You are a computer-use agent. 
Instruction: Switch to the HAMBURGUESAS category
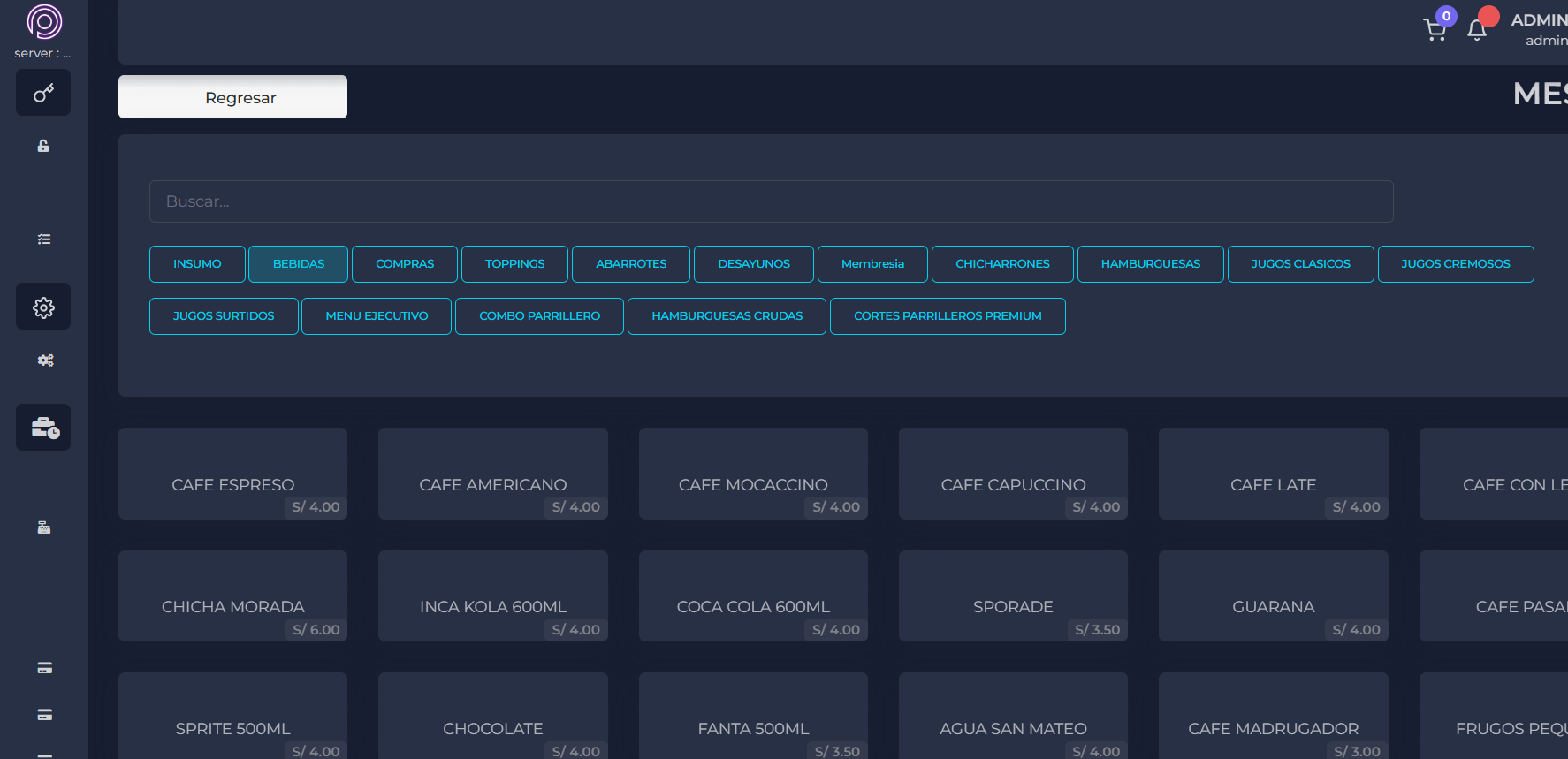tap(1151, 264)
